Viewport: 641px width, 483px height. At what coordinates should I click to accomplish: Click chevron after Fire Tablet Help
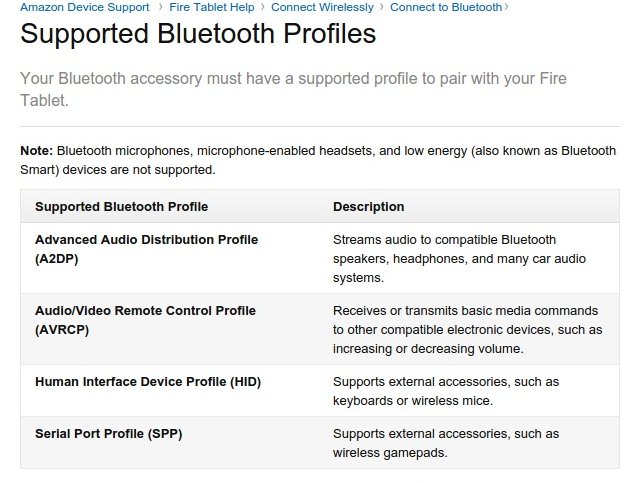coord(263,7)
